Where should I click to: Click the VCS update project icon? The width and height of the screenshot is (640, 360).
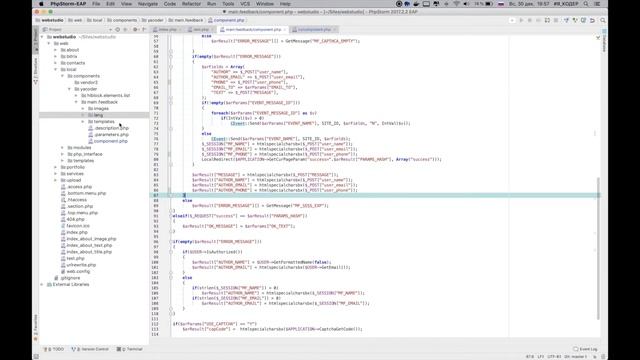point(566,20)
